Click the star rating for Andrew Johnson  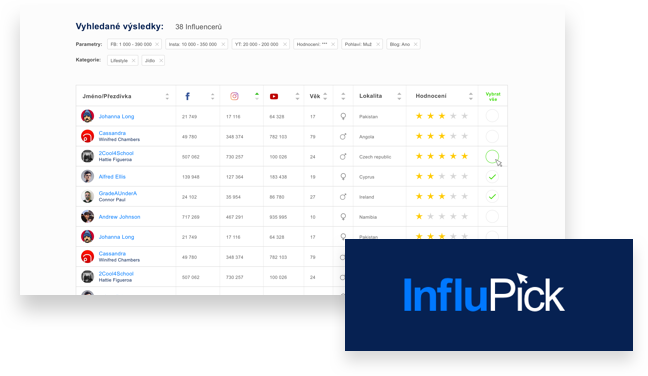(x=442, y=217)
